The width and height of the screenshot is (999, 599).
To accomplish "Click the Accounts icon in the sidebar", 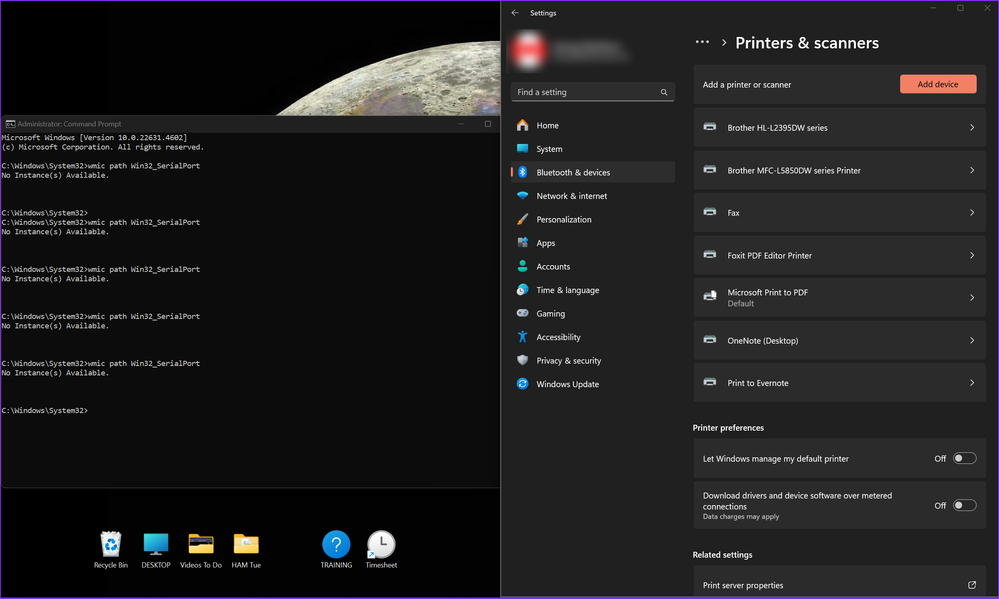I will (521, 266).
